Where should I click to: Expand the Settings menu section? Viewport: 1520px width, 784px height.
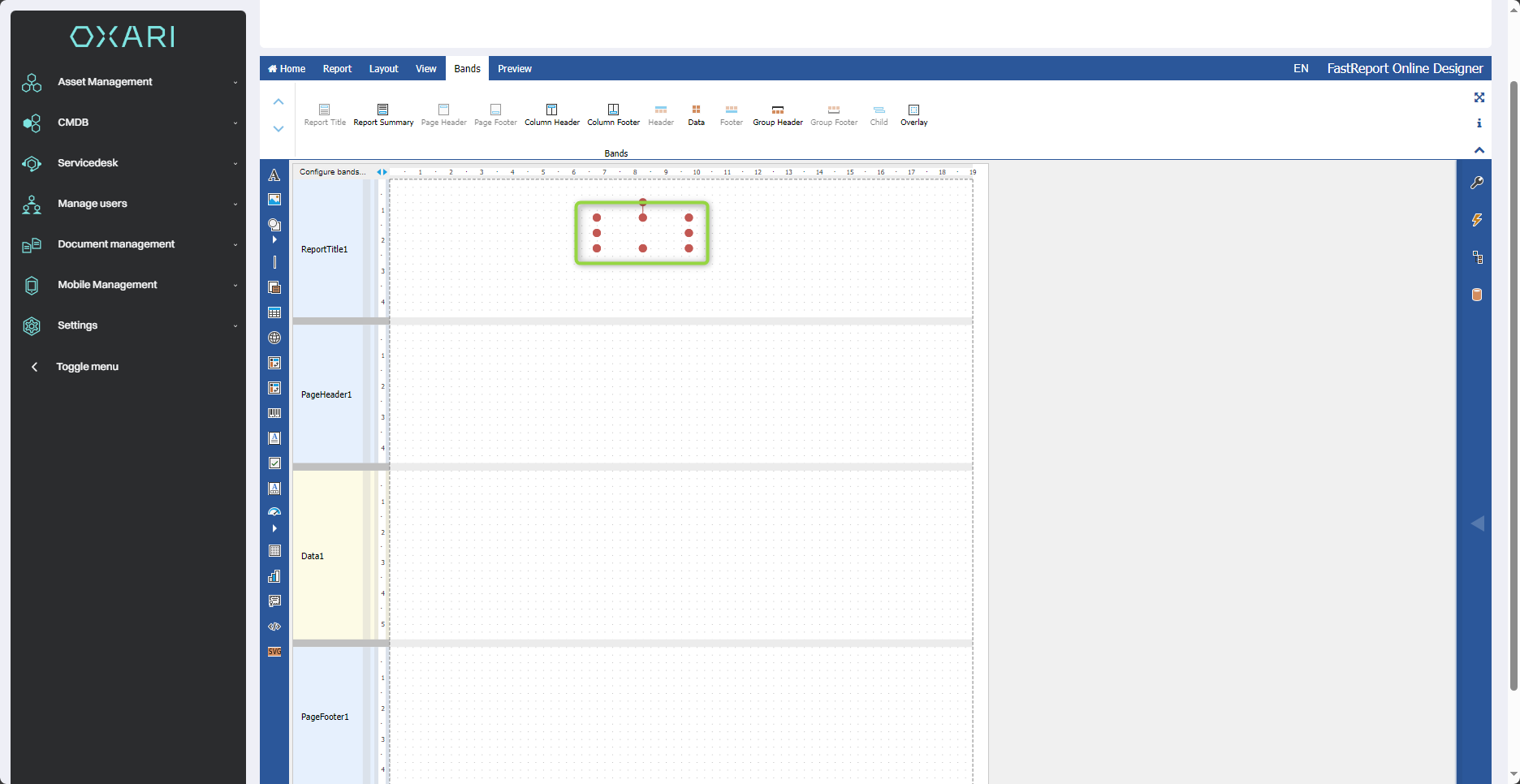[x=77, y=325]
